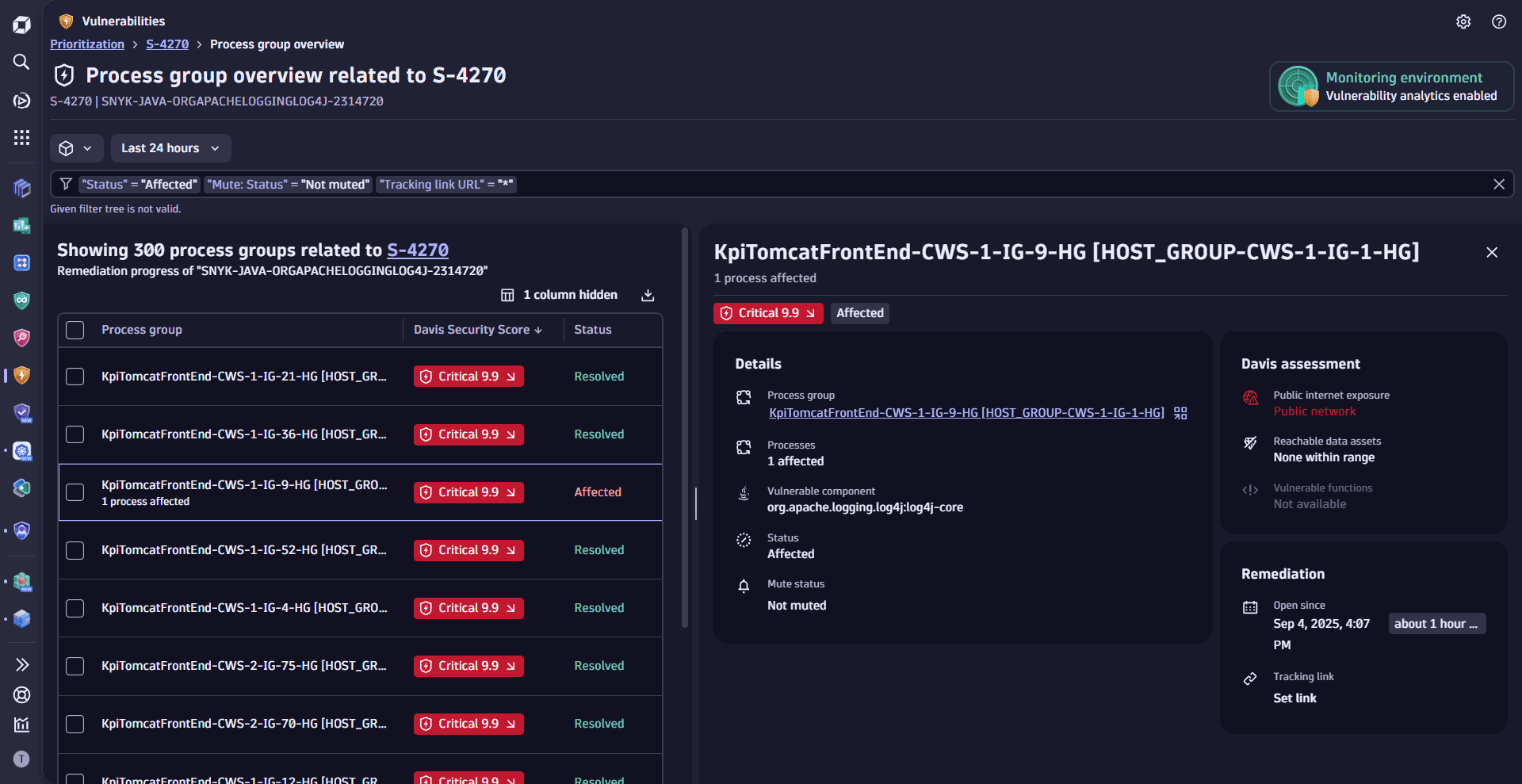Check the KpiTomcatFrontEnd-CWS-1-IG-4-HG row checkbox
Viewport: 1522px width, 784px height.
(x=75, y=608)
